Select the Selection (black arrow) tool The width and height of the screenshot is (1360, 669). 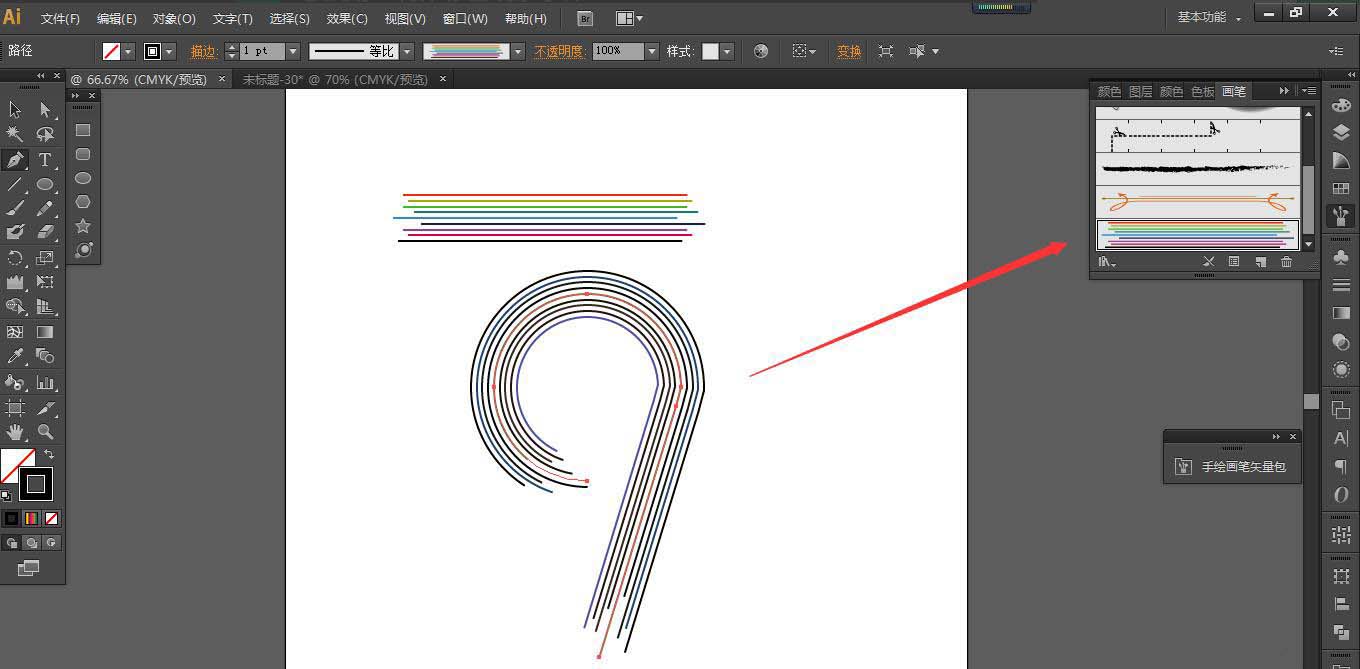pos(15,110)
